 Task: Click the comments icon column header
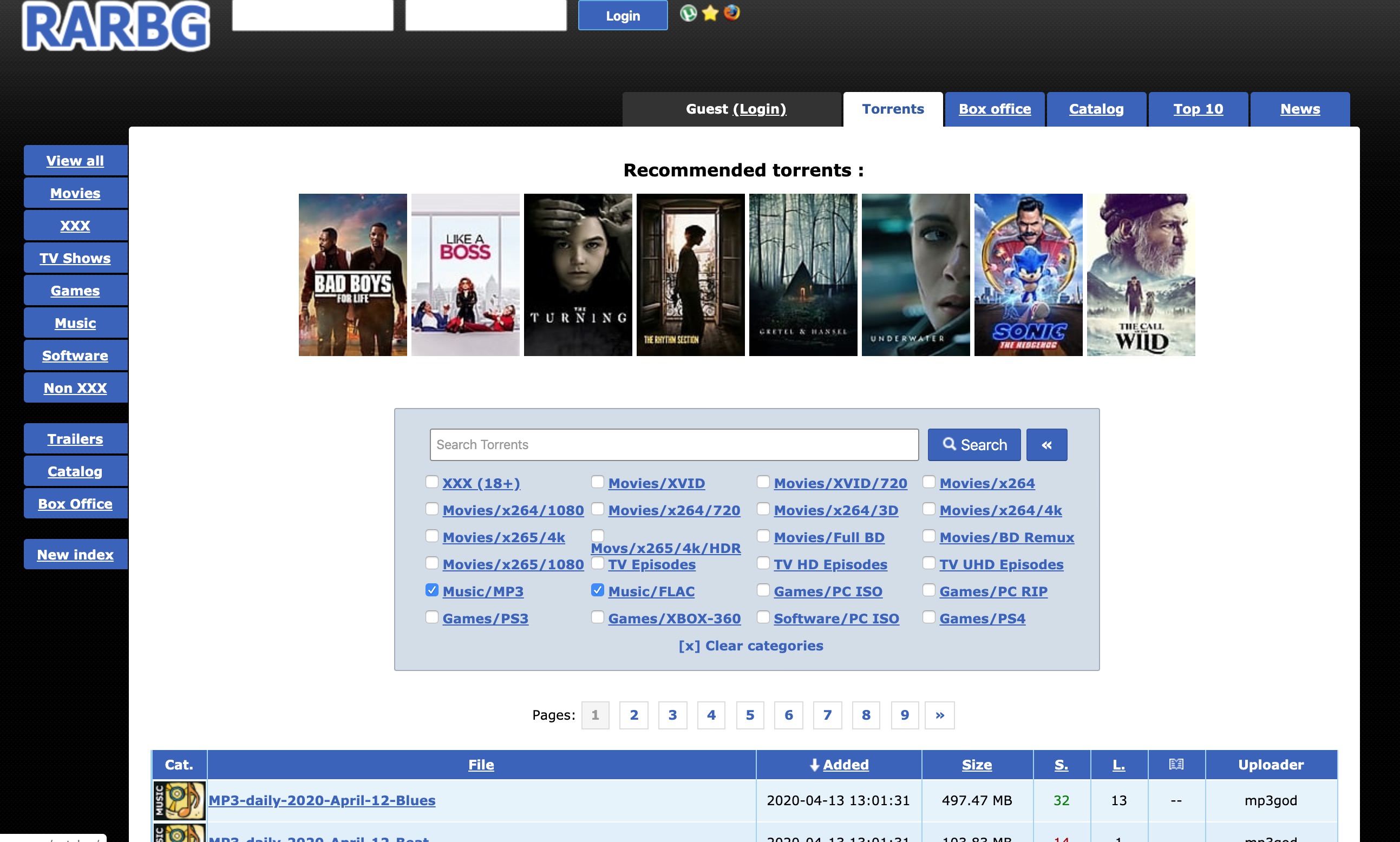point(1176,764)
